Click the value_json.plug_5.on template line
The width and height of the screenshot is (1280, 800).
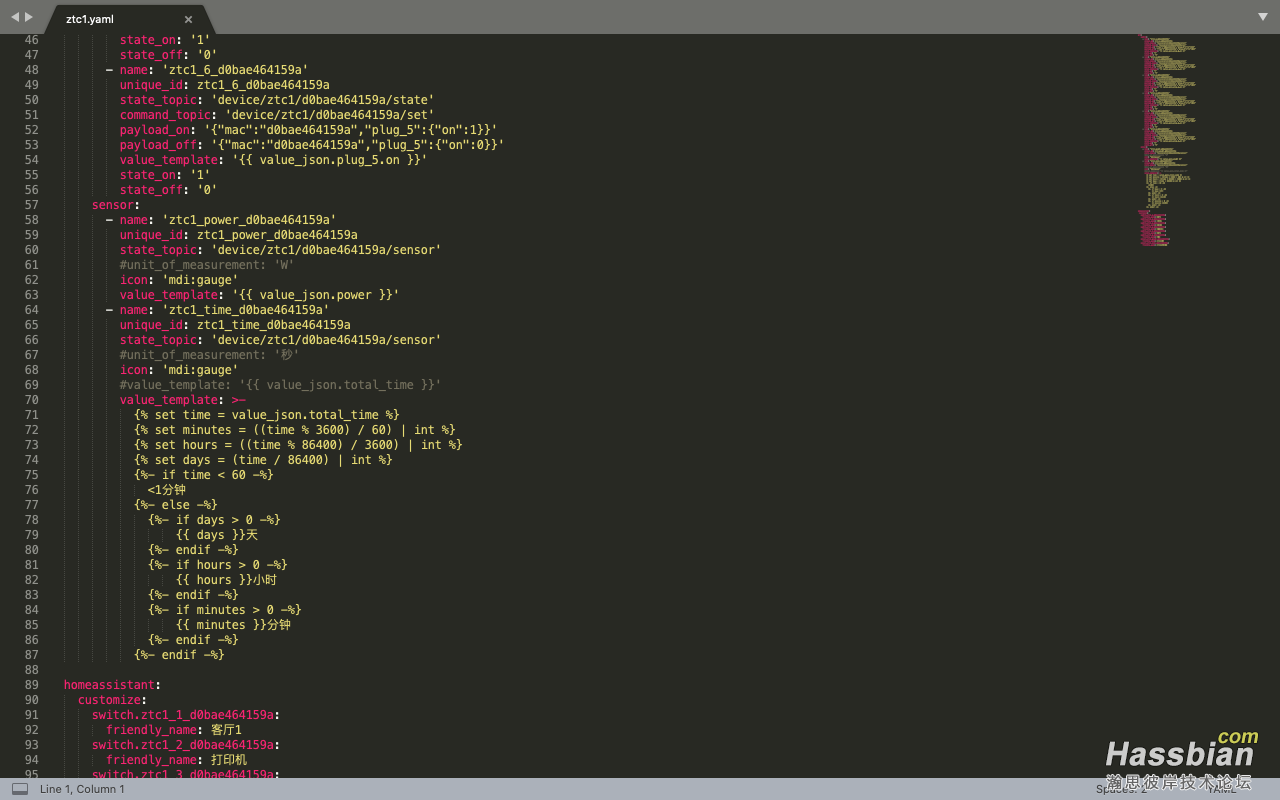click(x=274, y=160)
